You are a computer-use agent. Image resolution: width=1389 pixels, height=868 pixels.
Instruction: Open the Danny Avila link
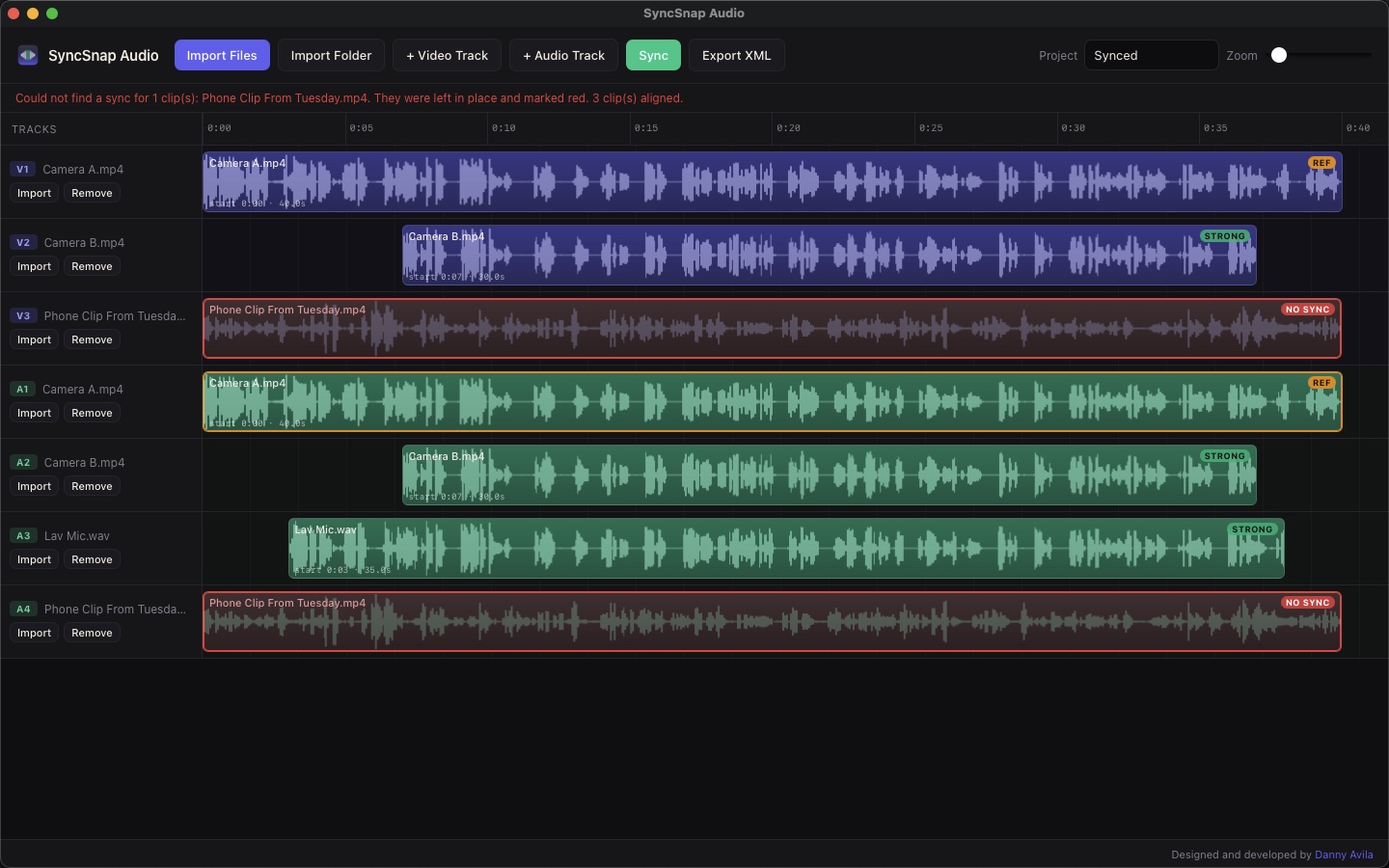coord(1344,854)
